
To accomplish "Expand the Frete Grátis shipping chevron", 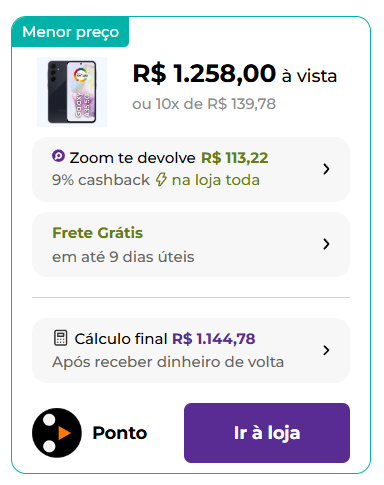I will (326, 244).
